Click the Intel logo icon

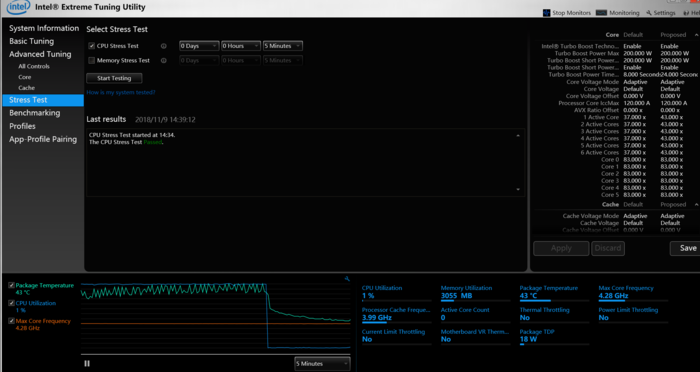(18, 7)
